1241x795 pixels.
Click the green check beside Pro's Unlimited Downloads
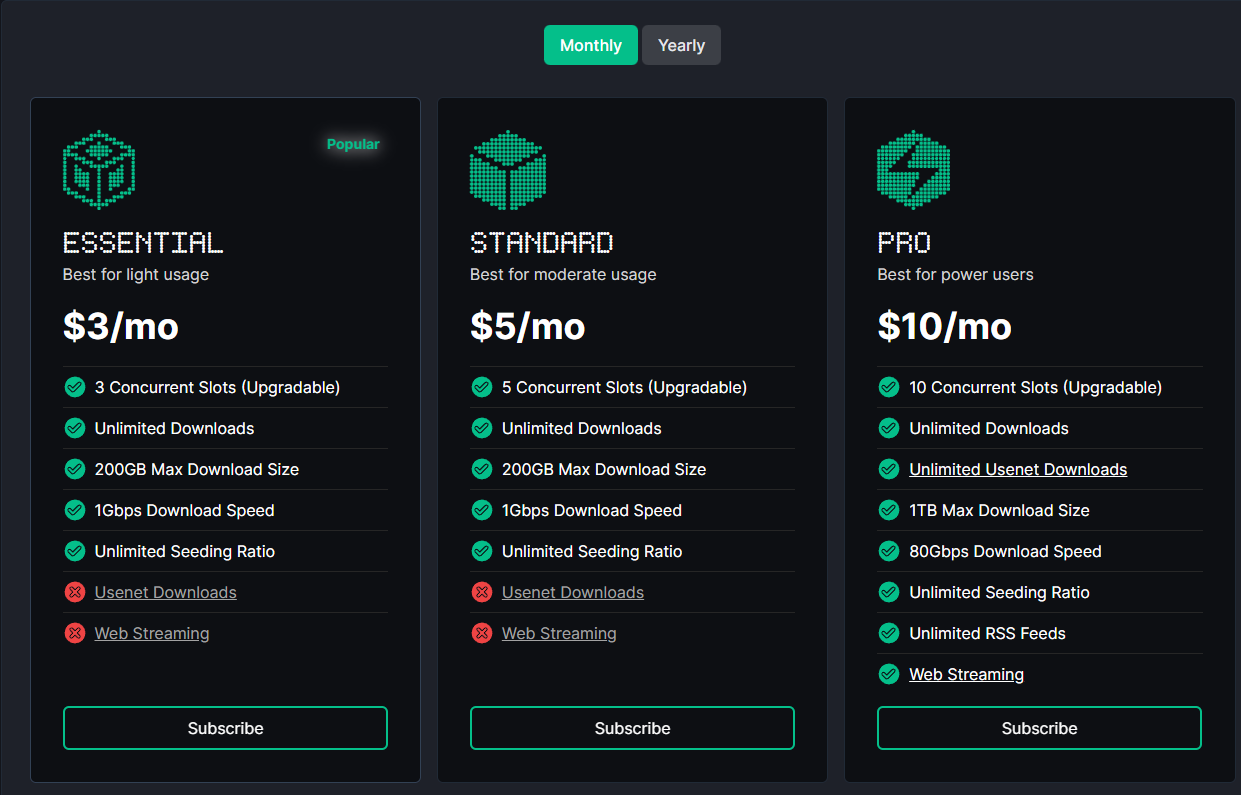(x=889, y=428)
